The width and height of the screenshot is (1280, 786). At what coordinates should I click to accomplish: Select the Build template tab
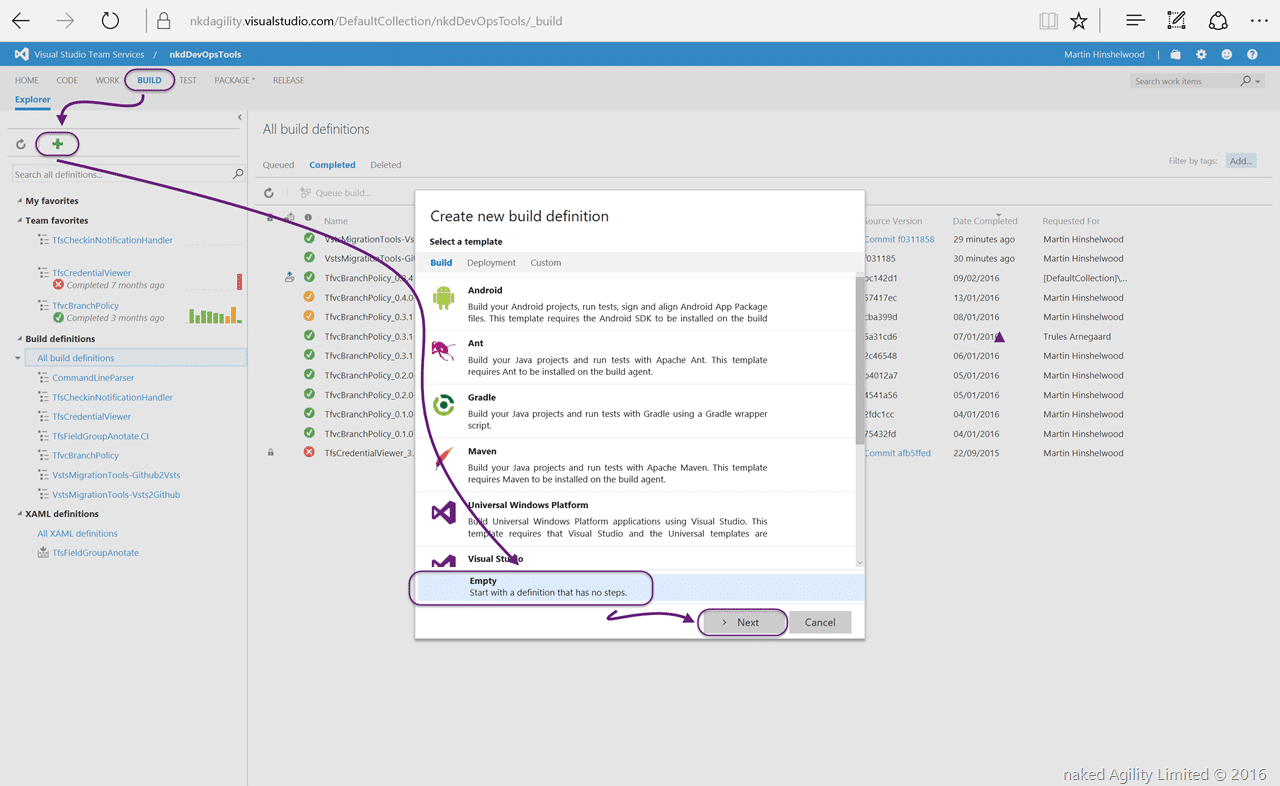(x=441, y=263)
